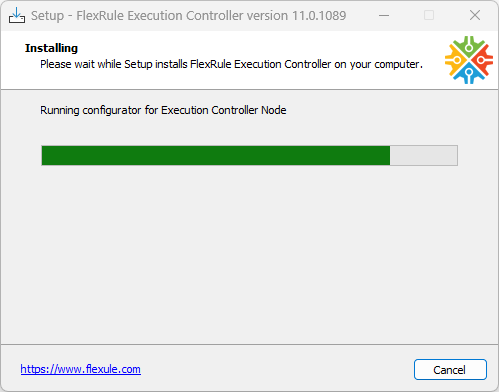
Task: Close the FlexRule Setup window
Action: point(475,15)
